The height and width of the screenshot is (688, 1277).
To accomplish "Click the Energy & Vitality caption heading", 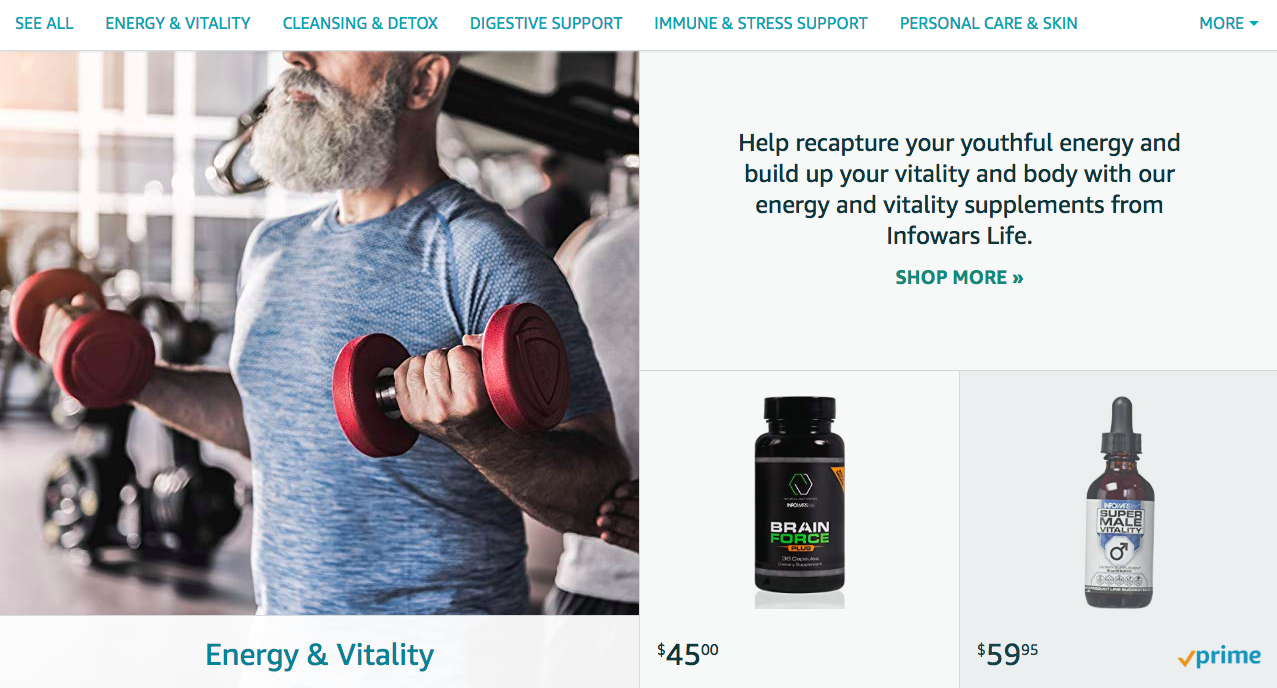I will click(x=319, y=654).
